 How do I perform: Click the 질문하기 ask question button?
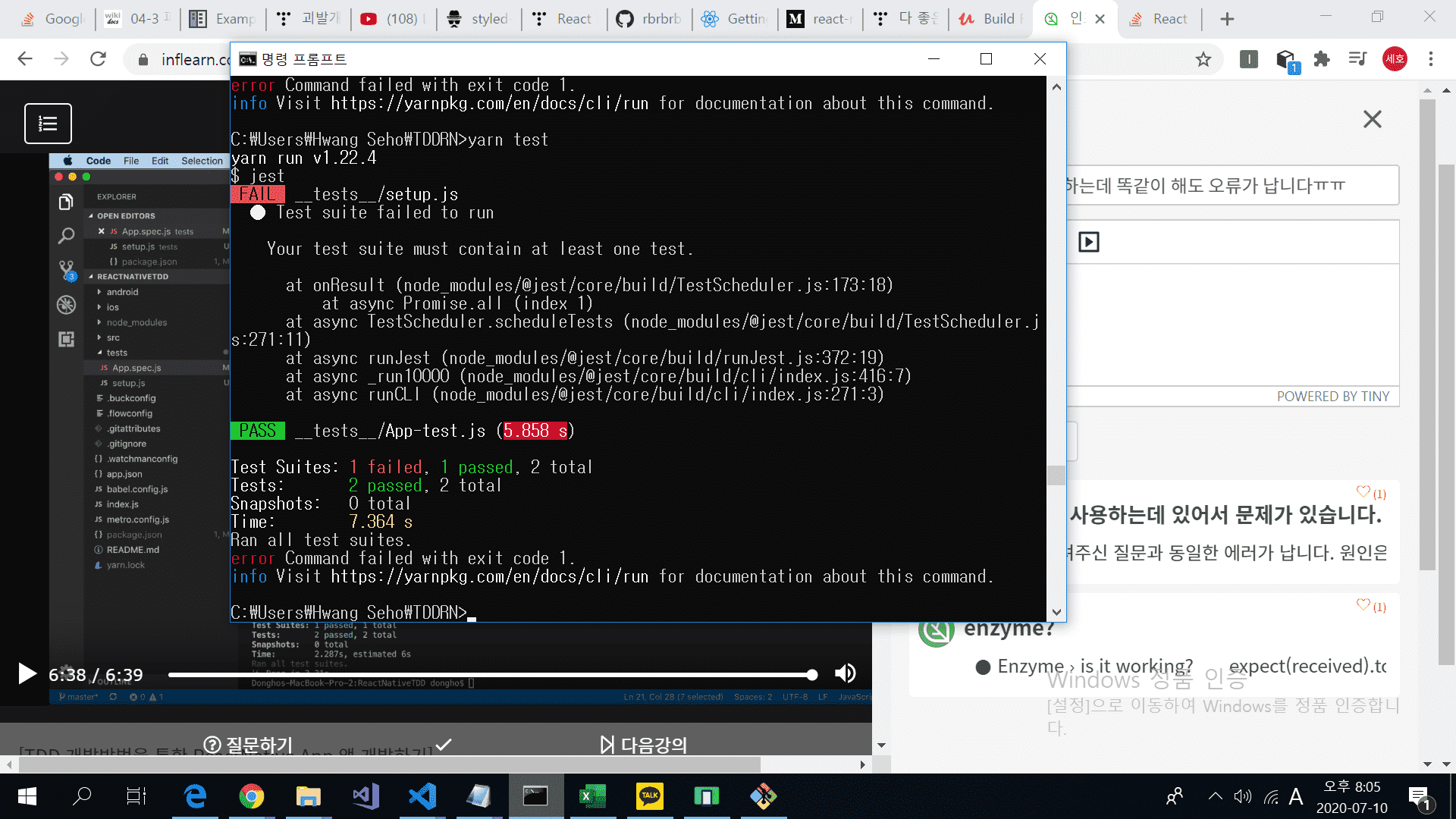(x=248, y=745)
